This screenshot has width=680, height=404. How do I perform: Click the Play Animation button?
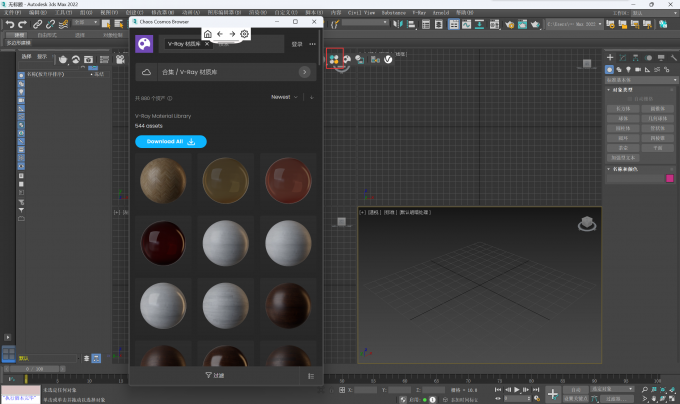tap(517, 390)
